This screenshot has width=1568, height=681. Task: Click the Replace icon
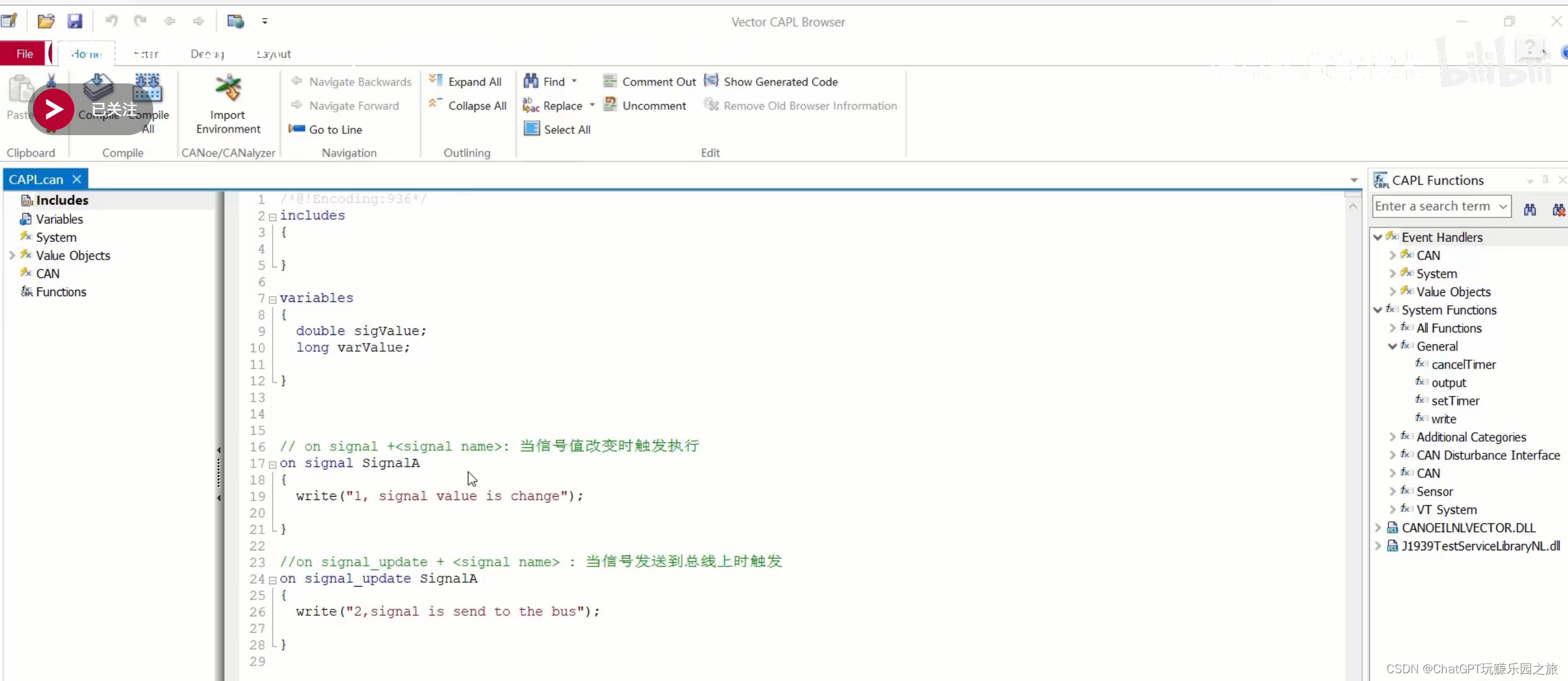click(531, 105)
